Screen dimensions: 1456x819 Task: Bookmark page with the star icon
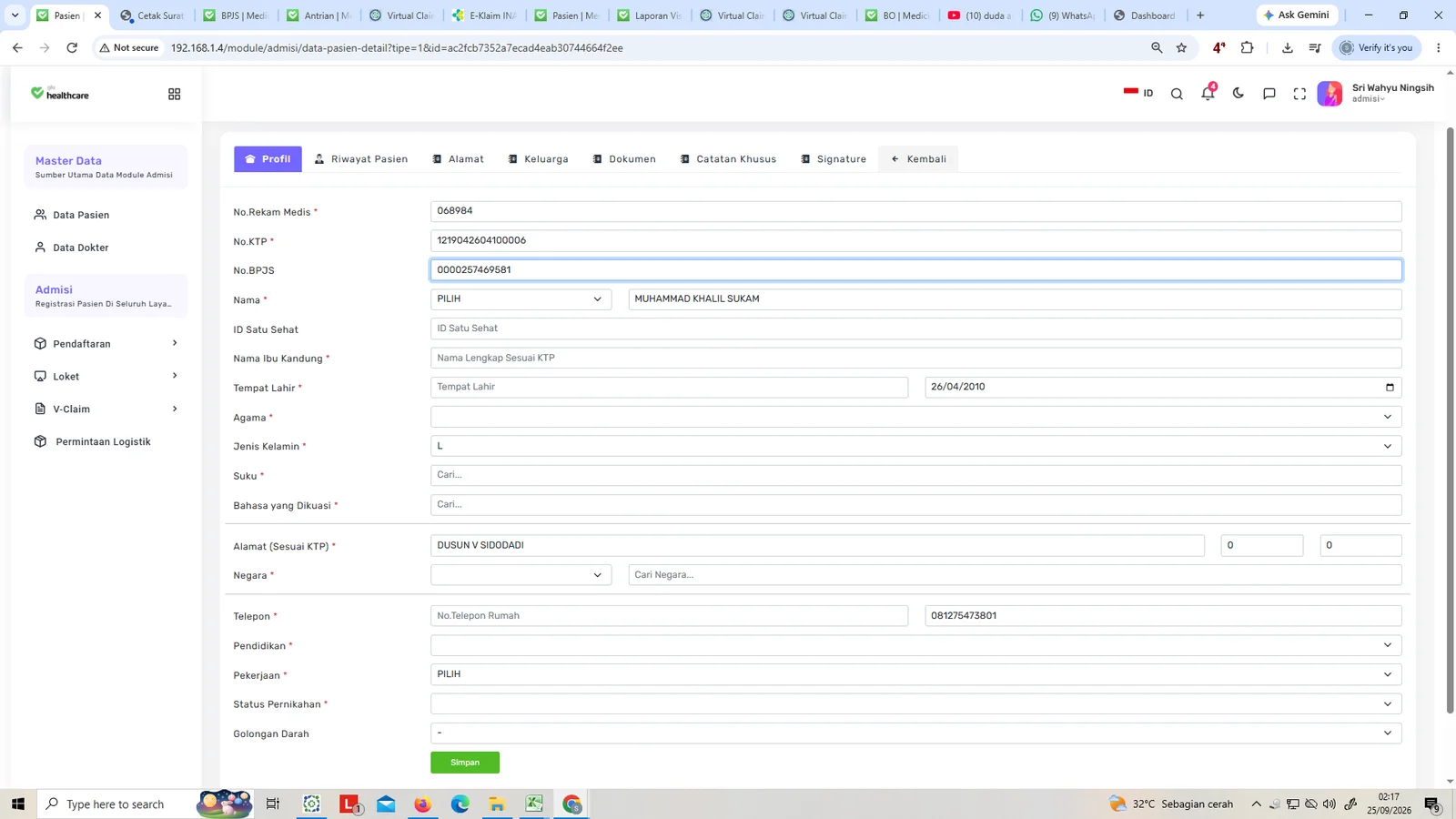tap(1181, 47)
